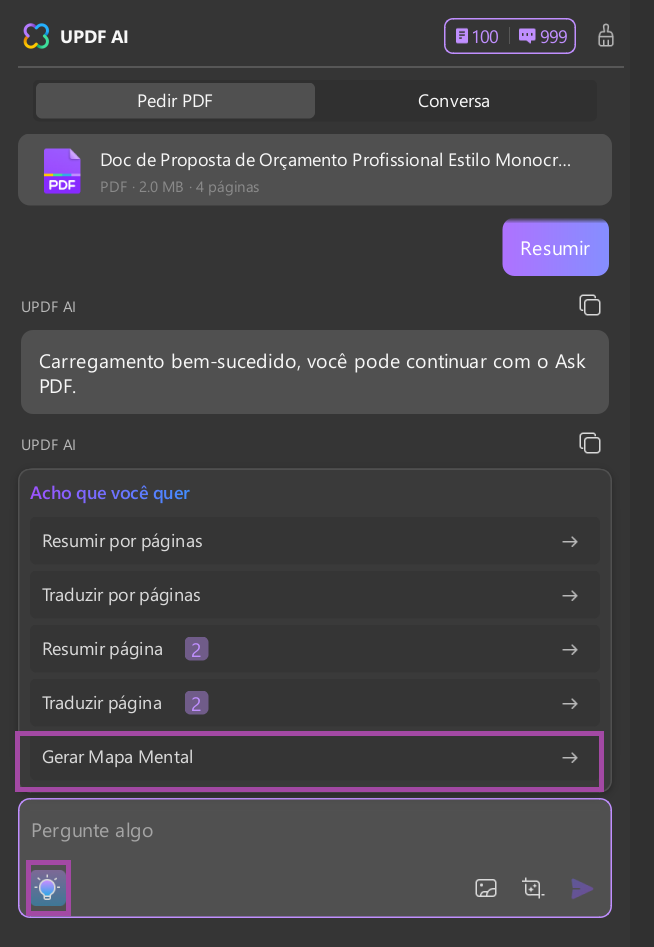Copy the upload success message

(590, 305)
